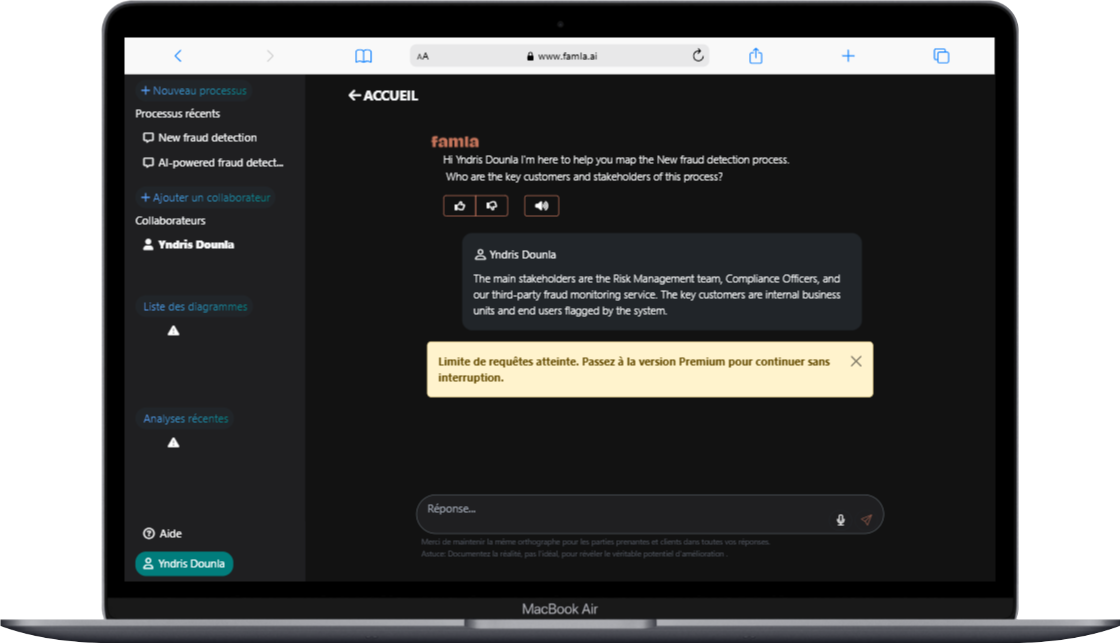Image resolution: width=1120 pixels, height=643 pixels.
Task: Select the user icon next to Yndris Dounla collaborator
Action: 146,244
